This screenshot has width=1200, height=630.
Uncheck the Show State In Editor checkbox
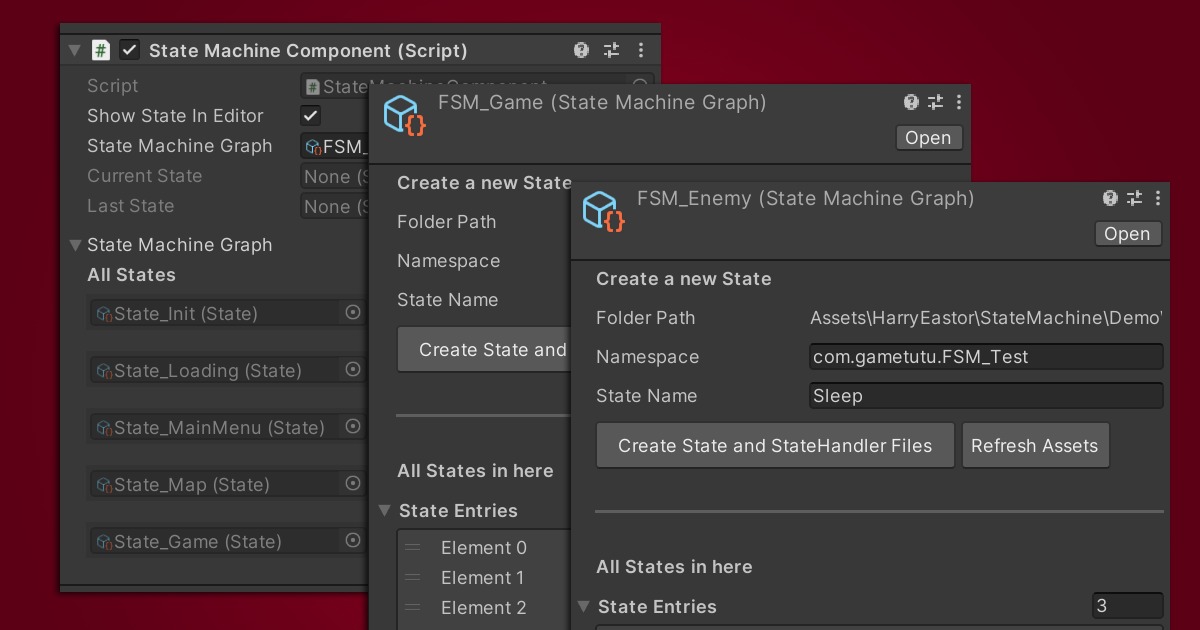pos(310,115)
